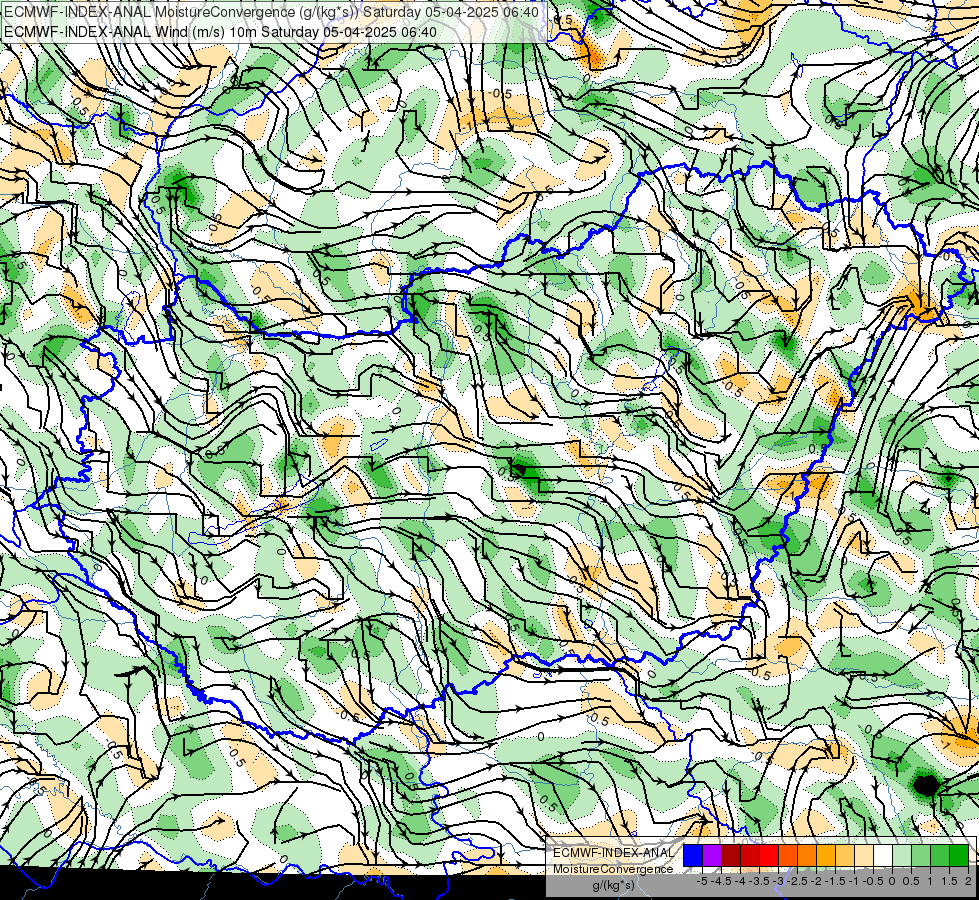Click the final legend tick label 2

pos(968,881)
